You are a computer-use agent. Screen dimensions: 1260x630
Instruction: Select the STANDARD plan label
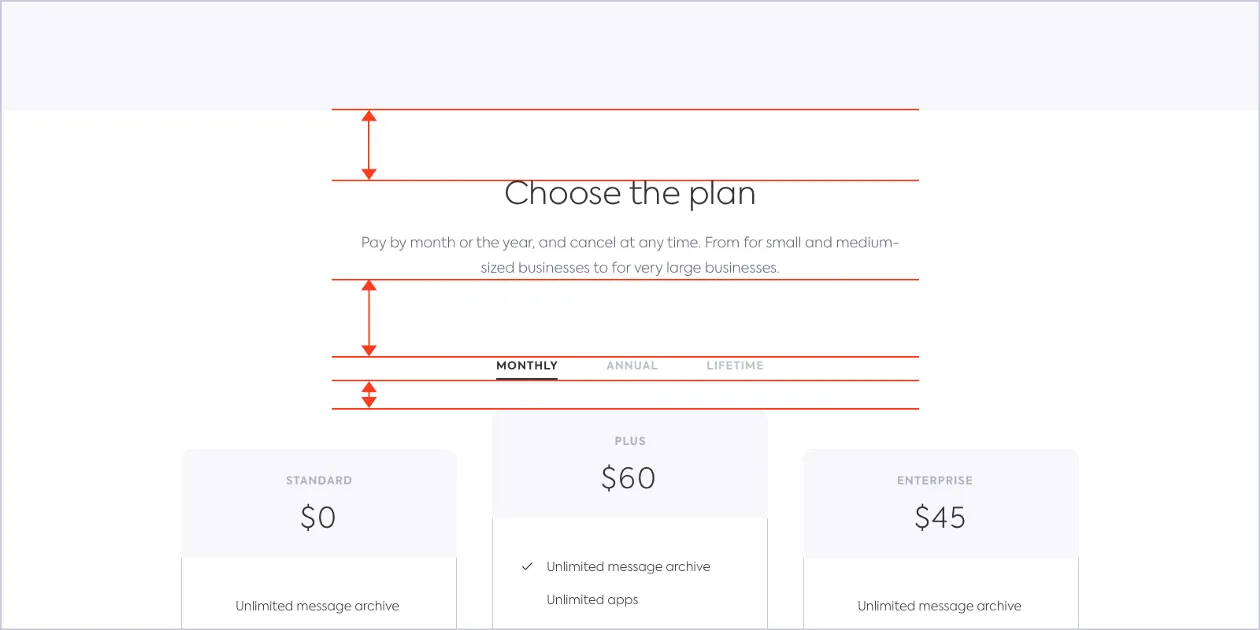[319, 481]
